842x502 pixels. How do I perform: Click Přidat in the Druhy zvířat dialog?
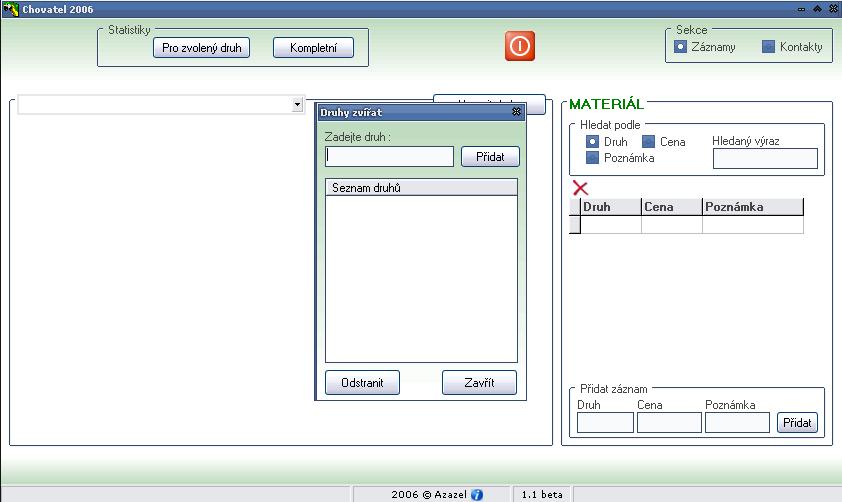(490, 157)
